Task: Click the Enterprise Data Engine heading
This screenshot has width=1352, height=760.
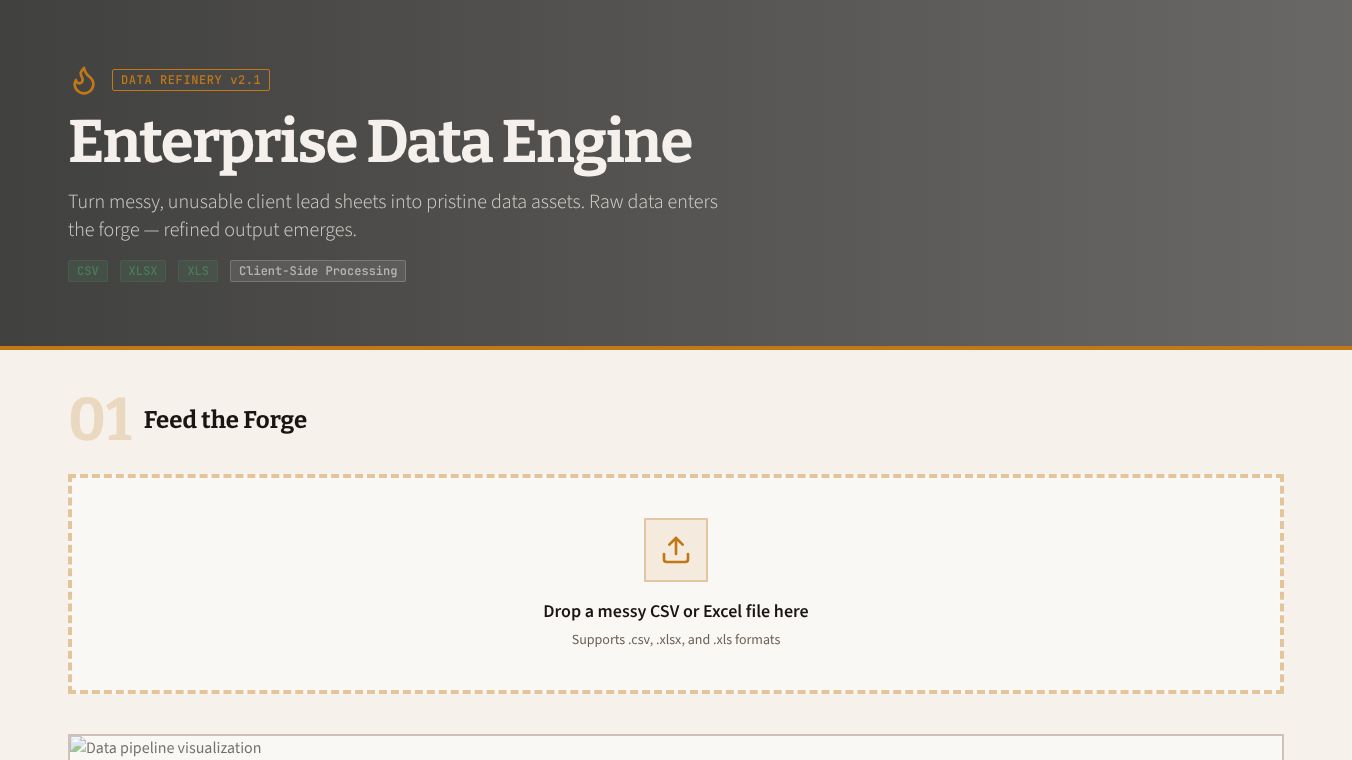Action: click(380, 142)
